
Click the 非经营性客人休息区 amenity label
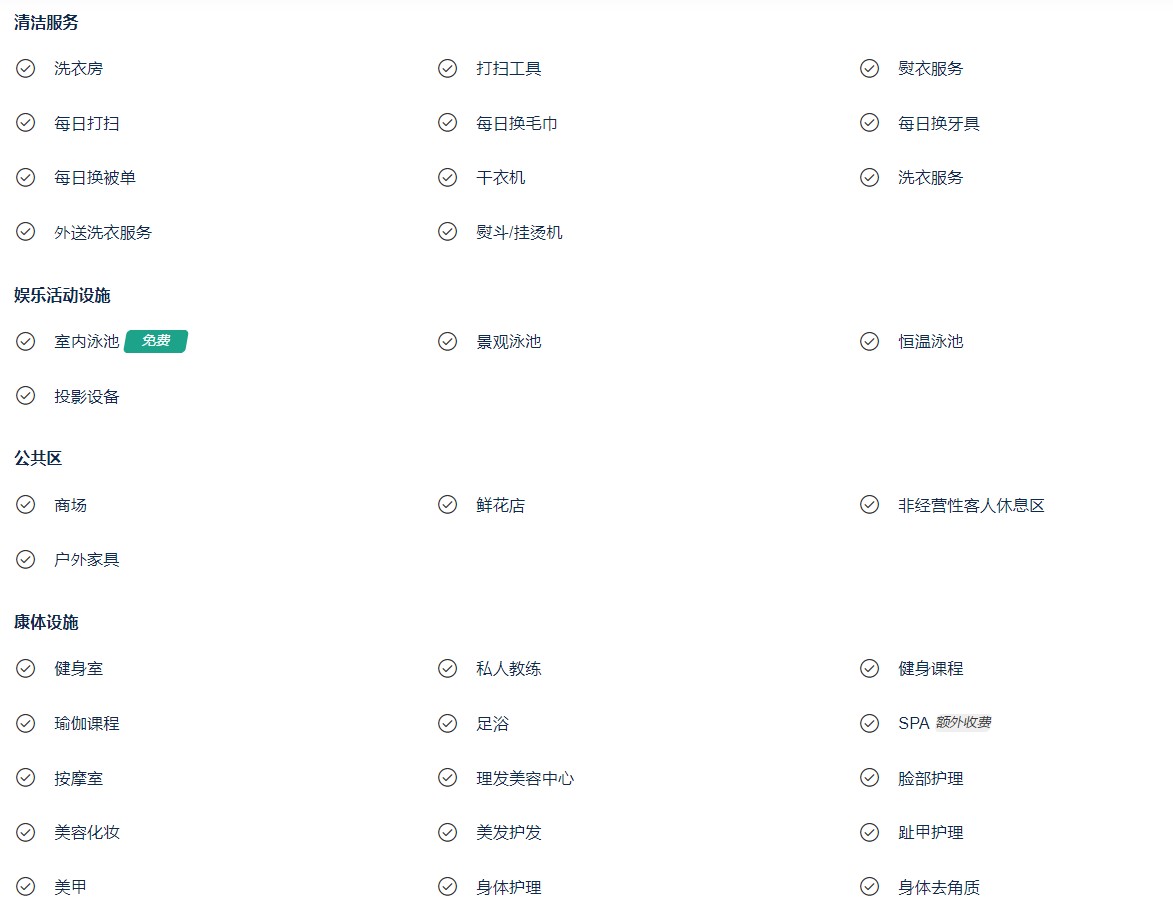click(971, 505)
